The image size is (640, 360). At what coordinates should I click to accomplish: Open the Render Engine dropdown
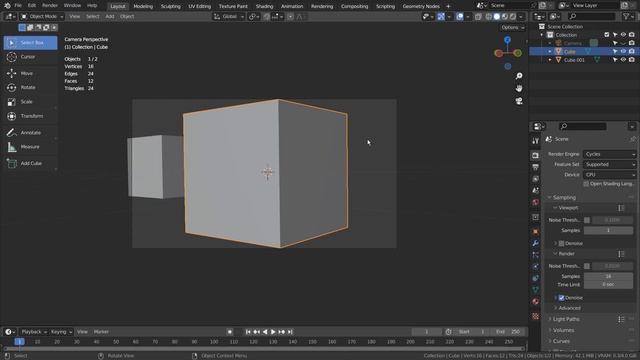(x=609, y=154)
